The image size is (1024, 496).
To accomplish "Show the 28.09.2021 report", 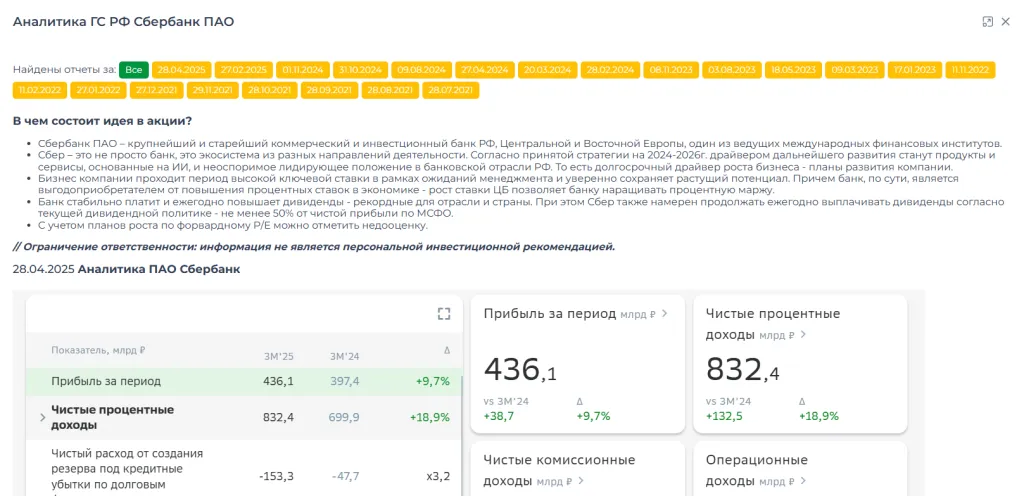I will 329,90.
